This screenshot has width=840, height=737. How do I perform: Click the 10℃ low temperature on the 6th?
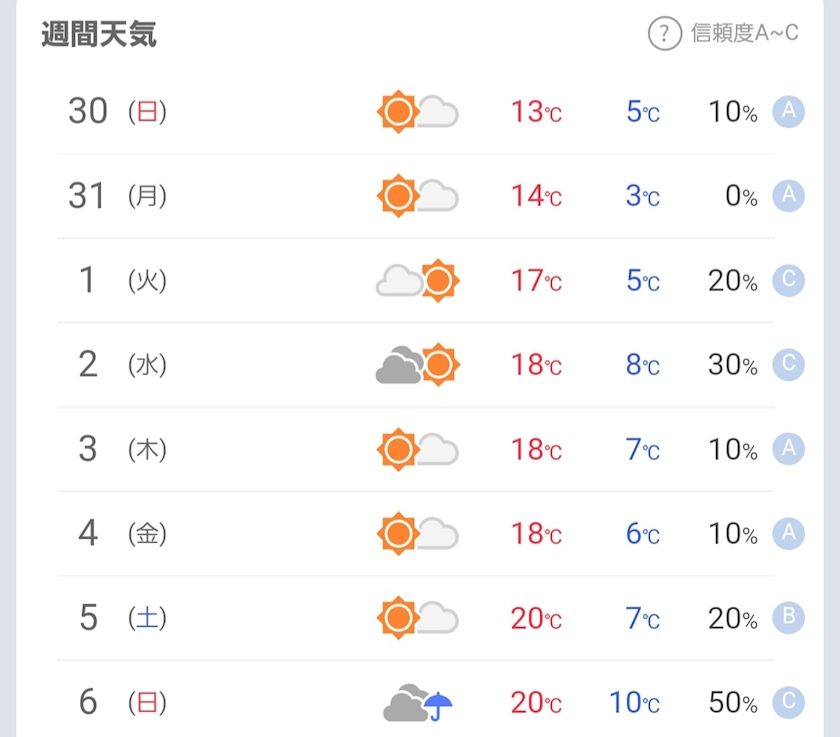(x=634, y=702)
